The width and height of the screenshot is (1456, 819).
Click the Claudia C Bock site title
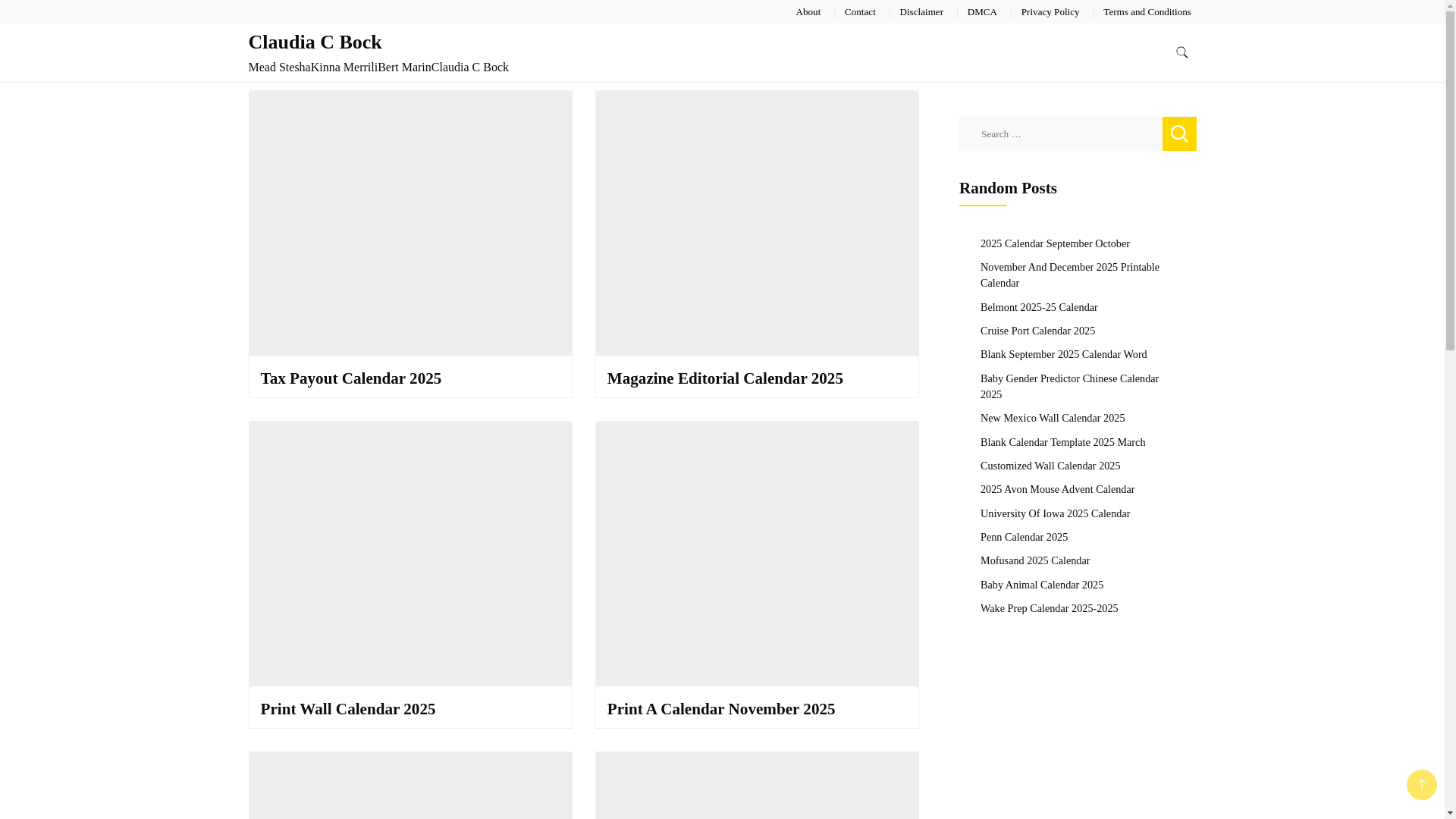coord(315,42)
